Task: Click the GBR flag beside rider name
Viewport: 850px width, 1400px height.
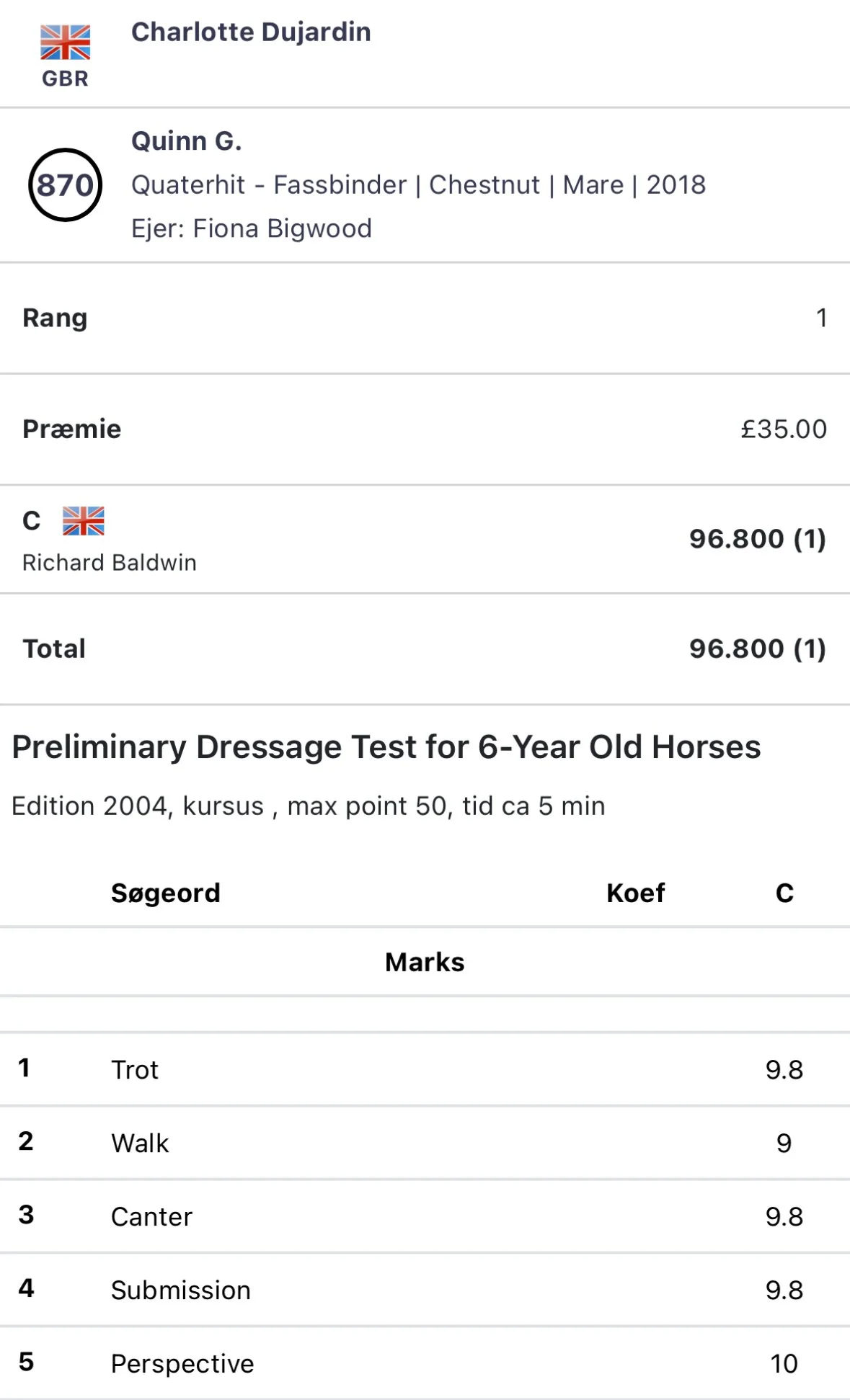Action: coord(65,43)
